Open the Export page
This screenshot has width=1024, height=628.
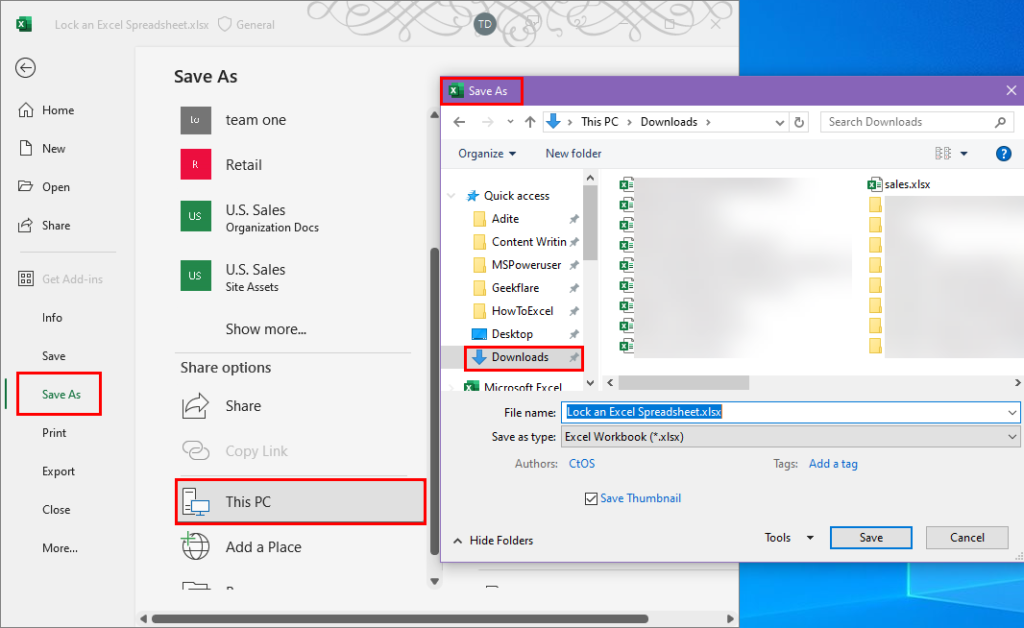point(58,471)
